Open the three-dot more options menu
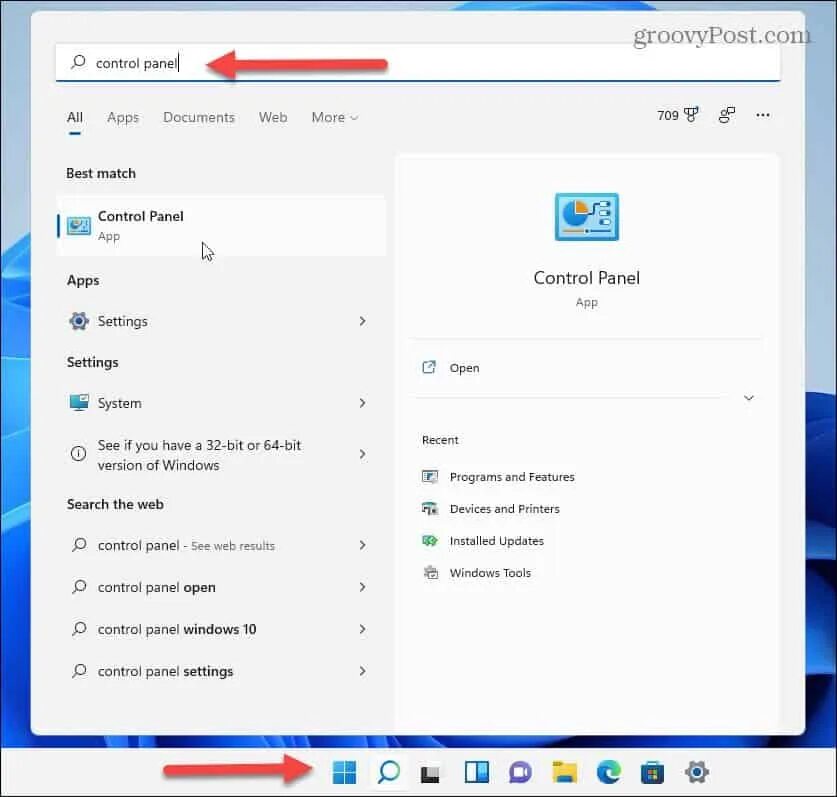This screenshot has height=797, width=837. (763, 115)
